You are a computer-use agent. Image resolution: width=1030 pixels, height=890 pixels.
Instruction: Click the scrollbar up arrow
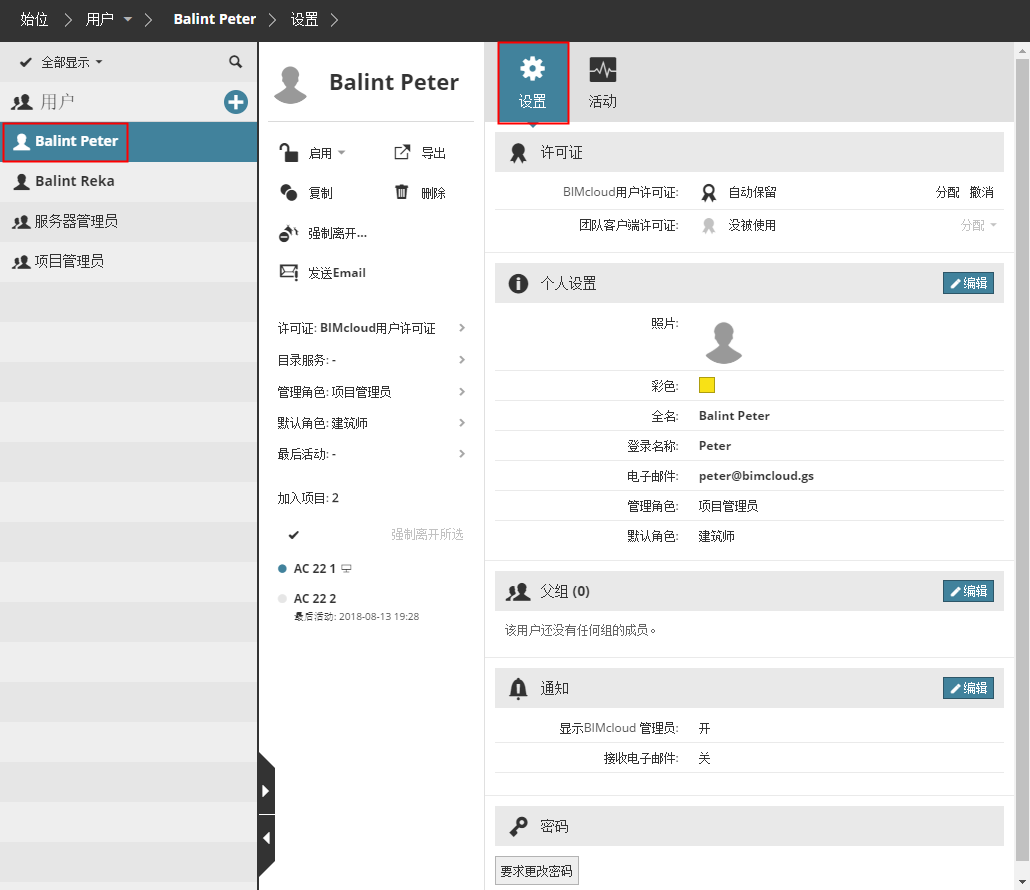pyautogui.click(x=1022, y=50)
